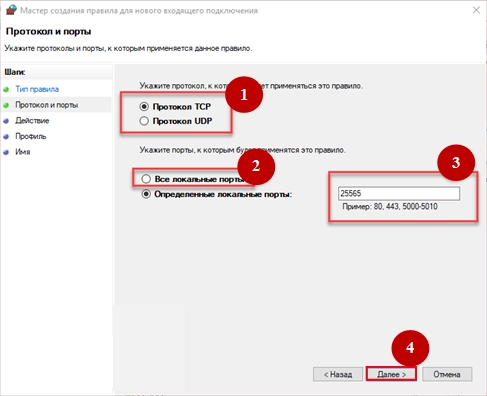Click the port input field containing 25565
Image resolution: width=487 pixels, height=396 pixels.
[x=399, y=193]
